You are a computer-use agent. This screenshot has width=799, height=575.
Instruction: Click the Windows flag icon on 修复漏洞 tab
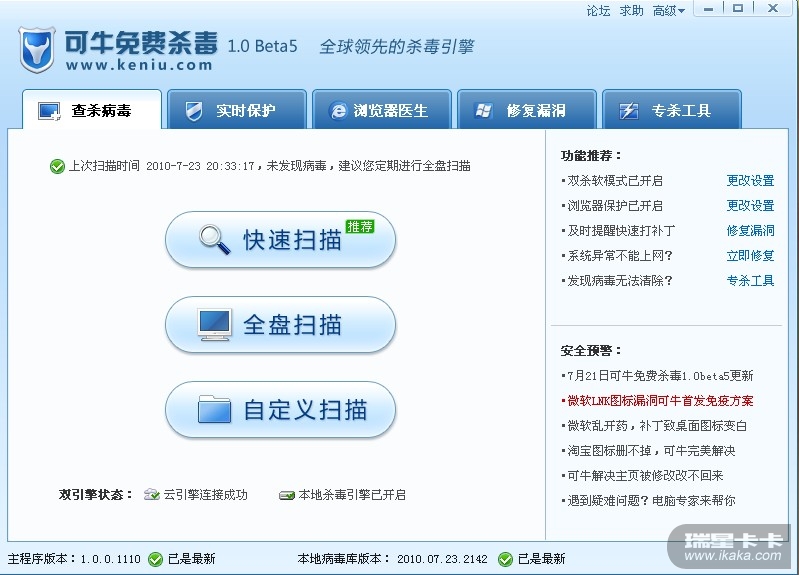tap(483, 111)
